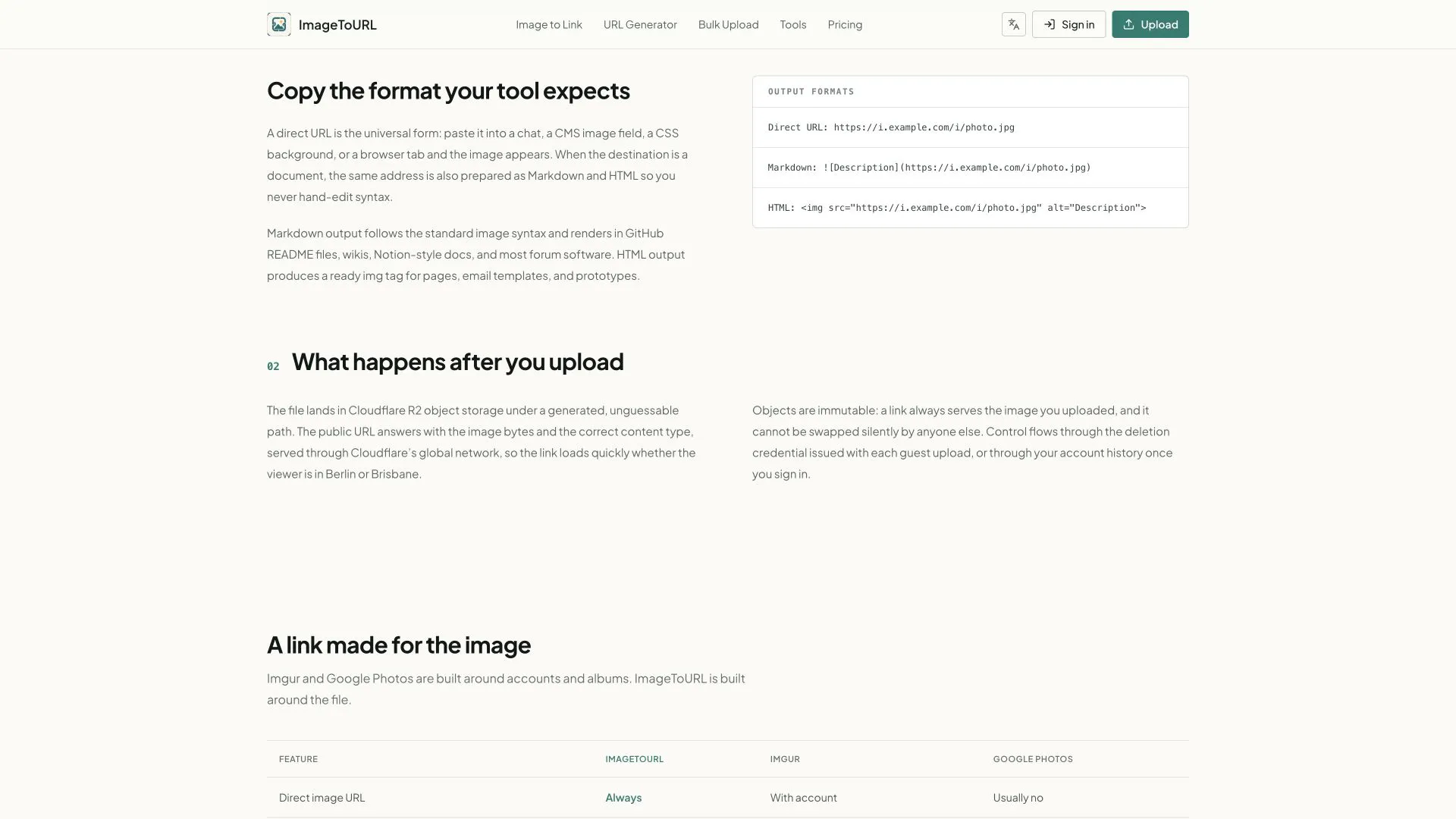The height and width of the screenshot is (819, 1456).
Task: Click the IMGUR column header
Action: [785, 759]
